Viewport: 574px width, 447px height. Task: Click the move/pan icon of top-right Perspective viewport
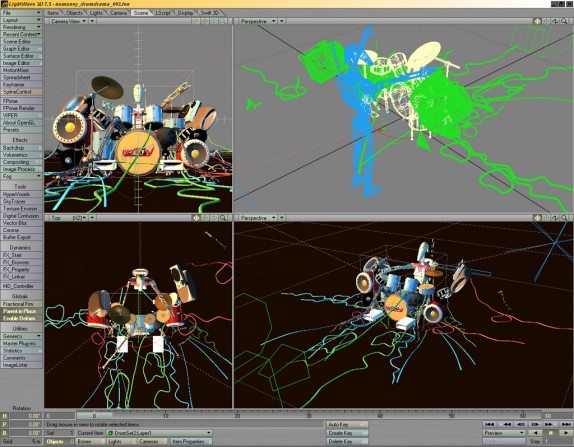click(537, 21)
